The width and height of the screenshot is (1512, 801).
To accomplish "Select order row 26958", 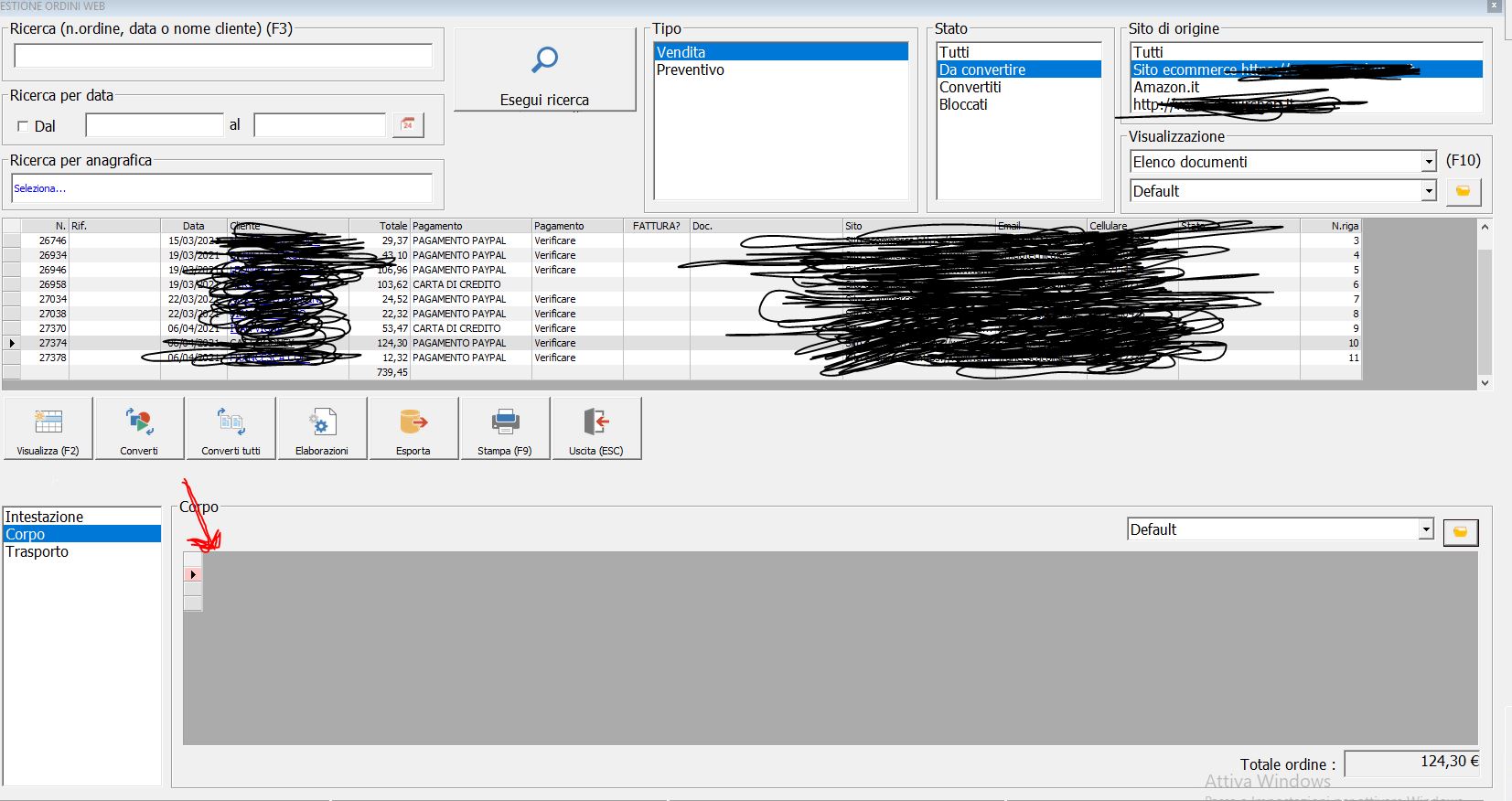I will click(682, 284).
